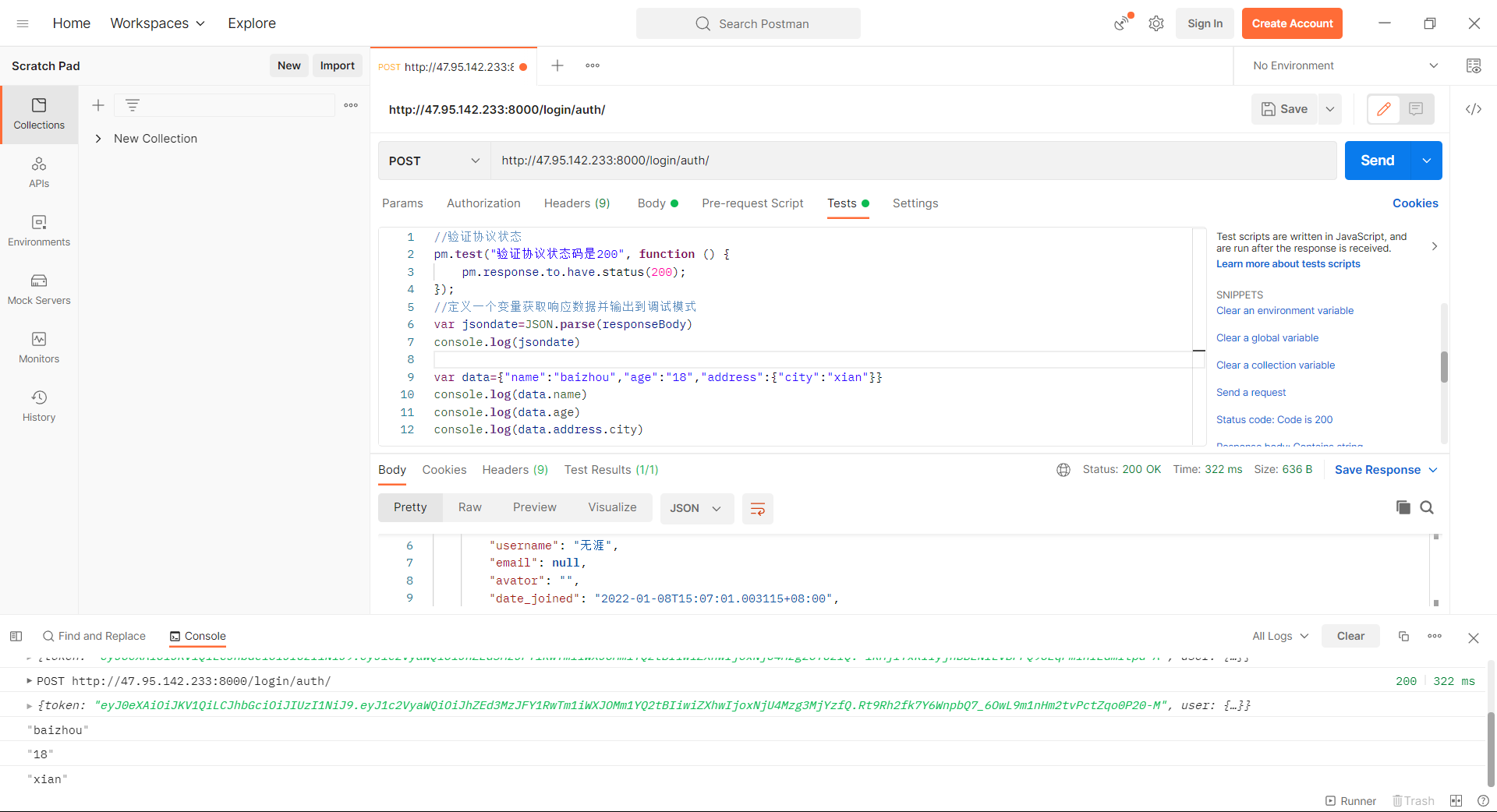This screenshot has width=1497, height=812.
Task: Open the hamburger menu icon
Action: coord(23,23)
